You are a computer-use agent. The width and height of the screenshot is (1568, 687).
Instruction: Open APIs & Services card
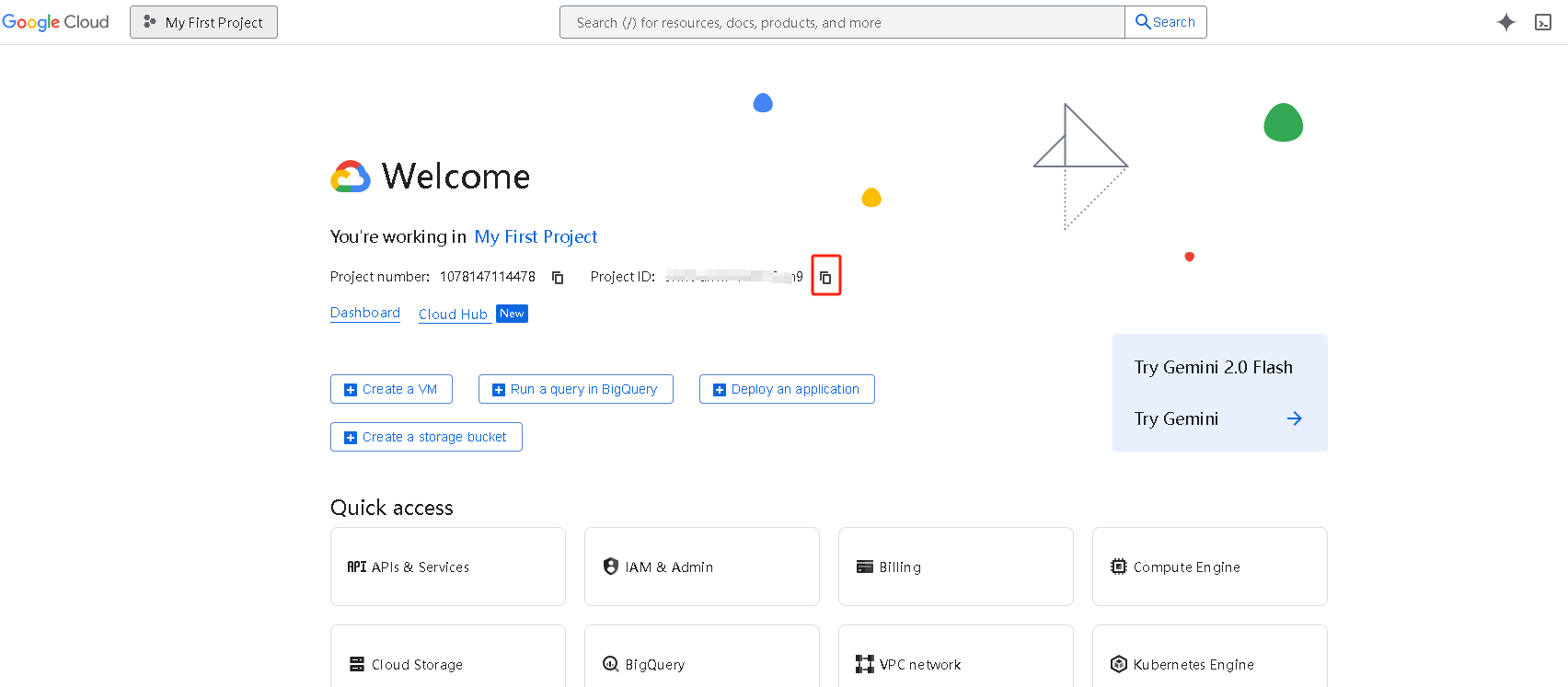click(448, 567)
